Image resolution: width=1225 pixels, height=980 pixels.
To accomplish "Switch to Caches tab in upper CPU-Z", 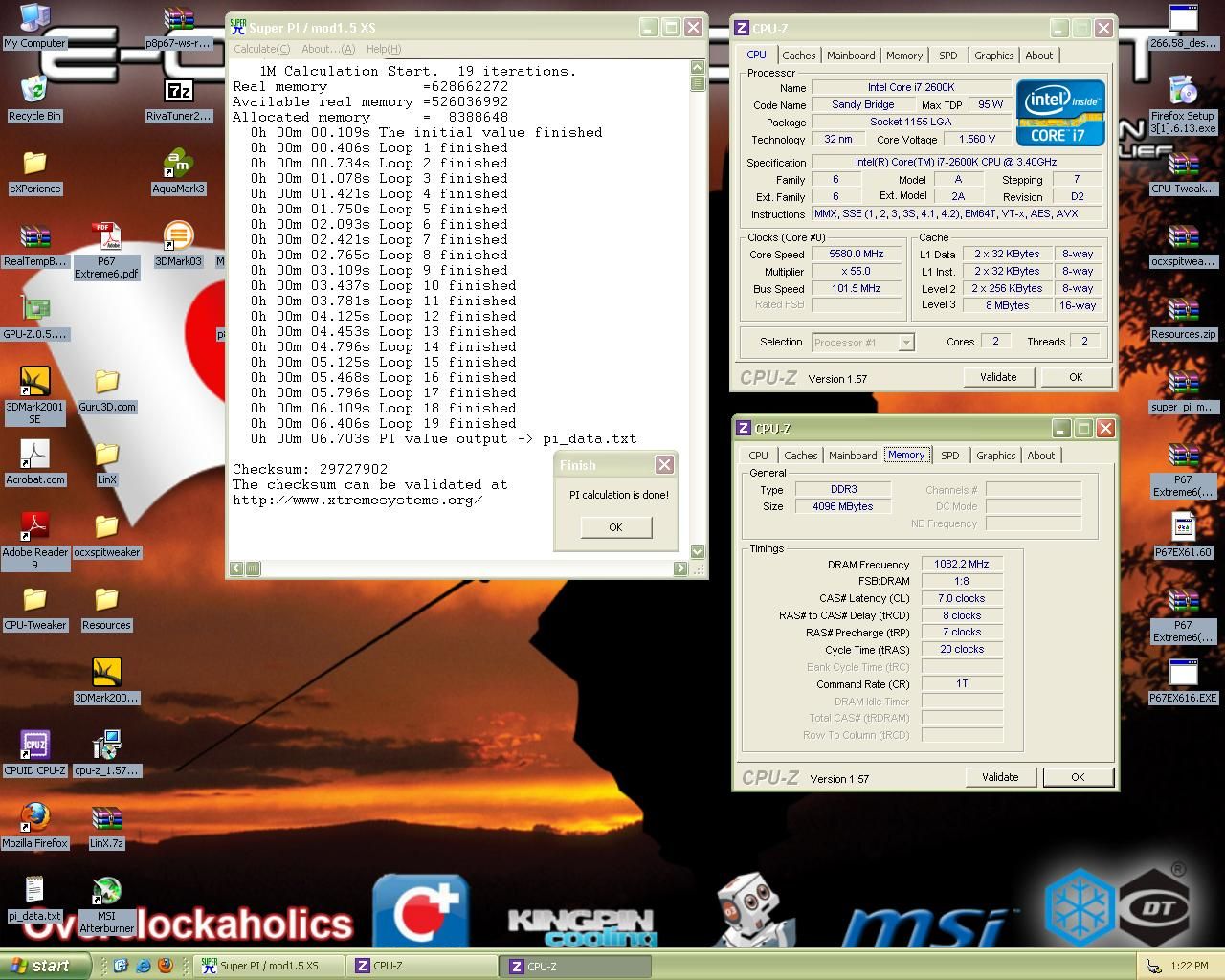I will (799, 56).
